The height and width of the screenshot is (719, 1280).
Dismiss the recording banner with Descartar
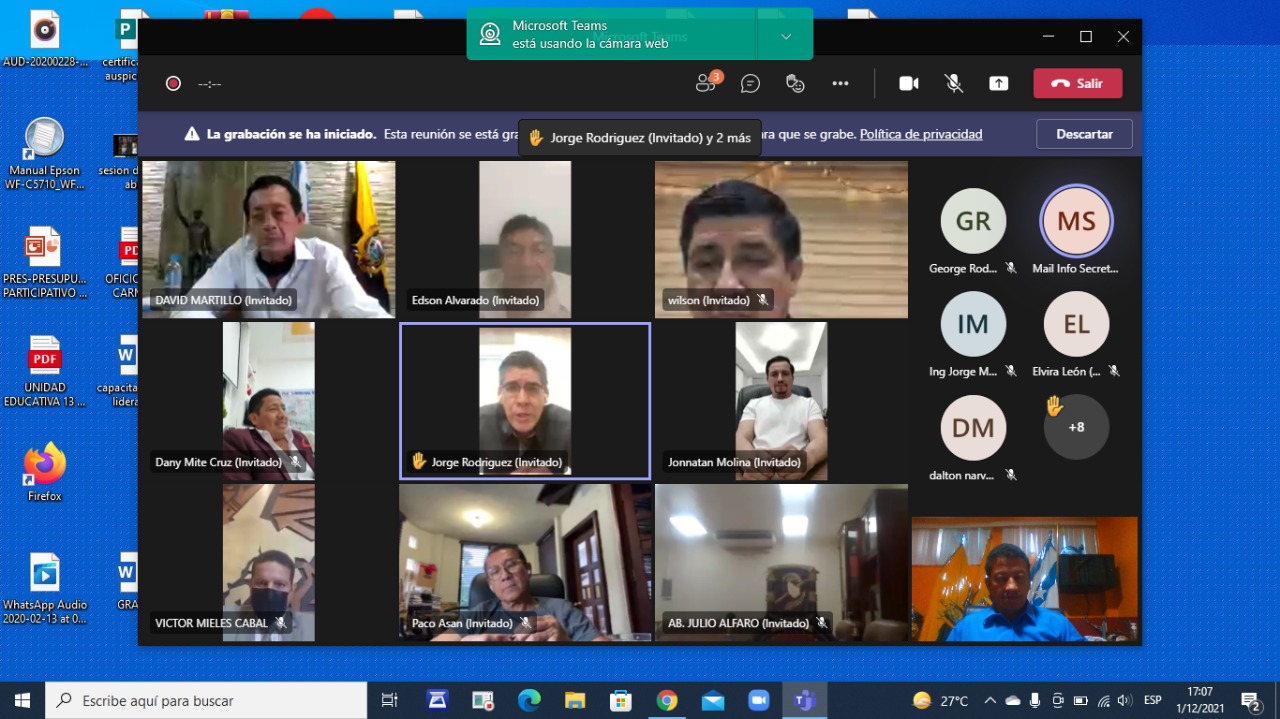click(x=1084, y=134)
